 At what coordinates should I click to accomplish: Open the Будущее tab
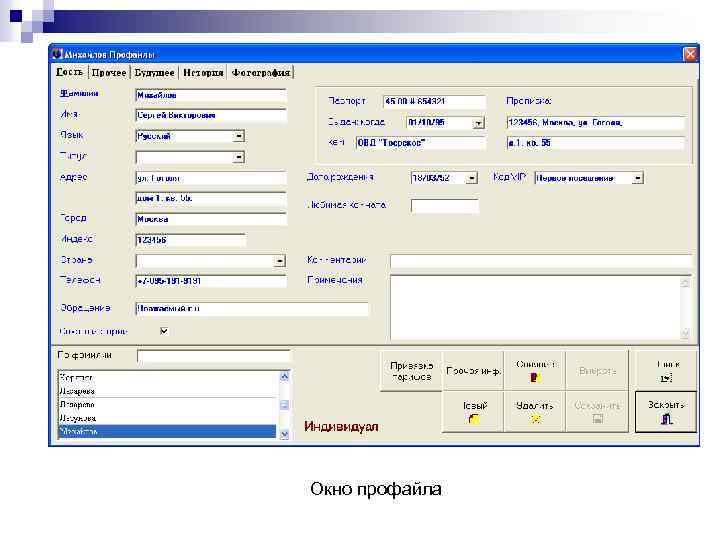click(154, 73)
